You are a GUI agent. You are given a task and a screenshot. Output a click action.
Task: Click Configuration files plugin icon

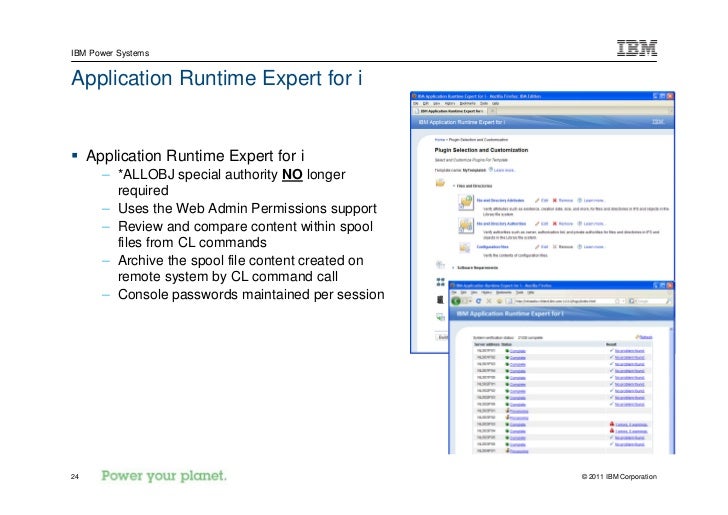(x=465, y=248)
